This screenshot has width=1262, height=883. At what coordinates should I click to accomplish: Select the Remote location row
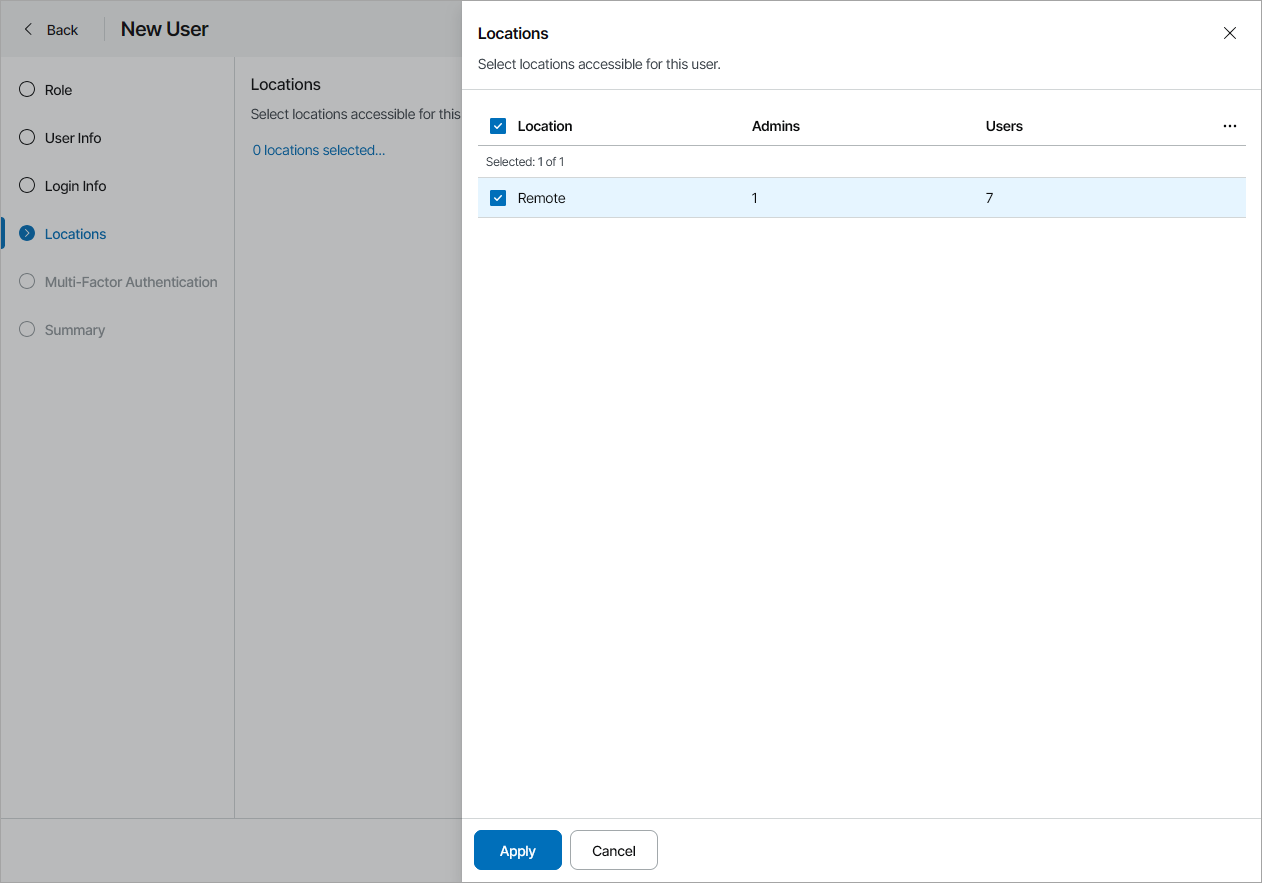(x=860, y=198)
